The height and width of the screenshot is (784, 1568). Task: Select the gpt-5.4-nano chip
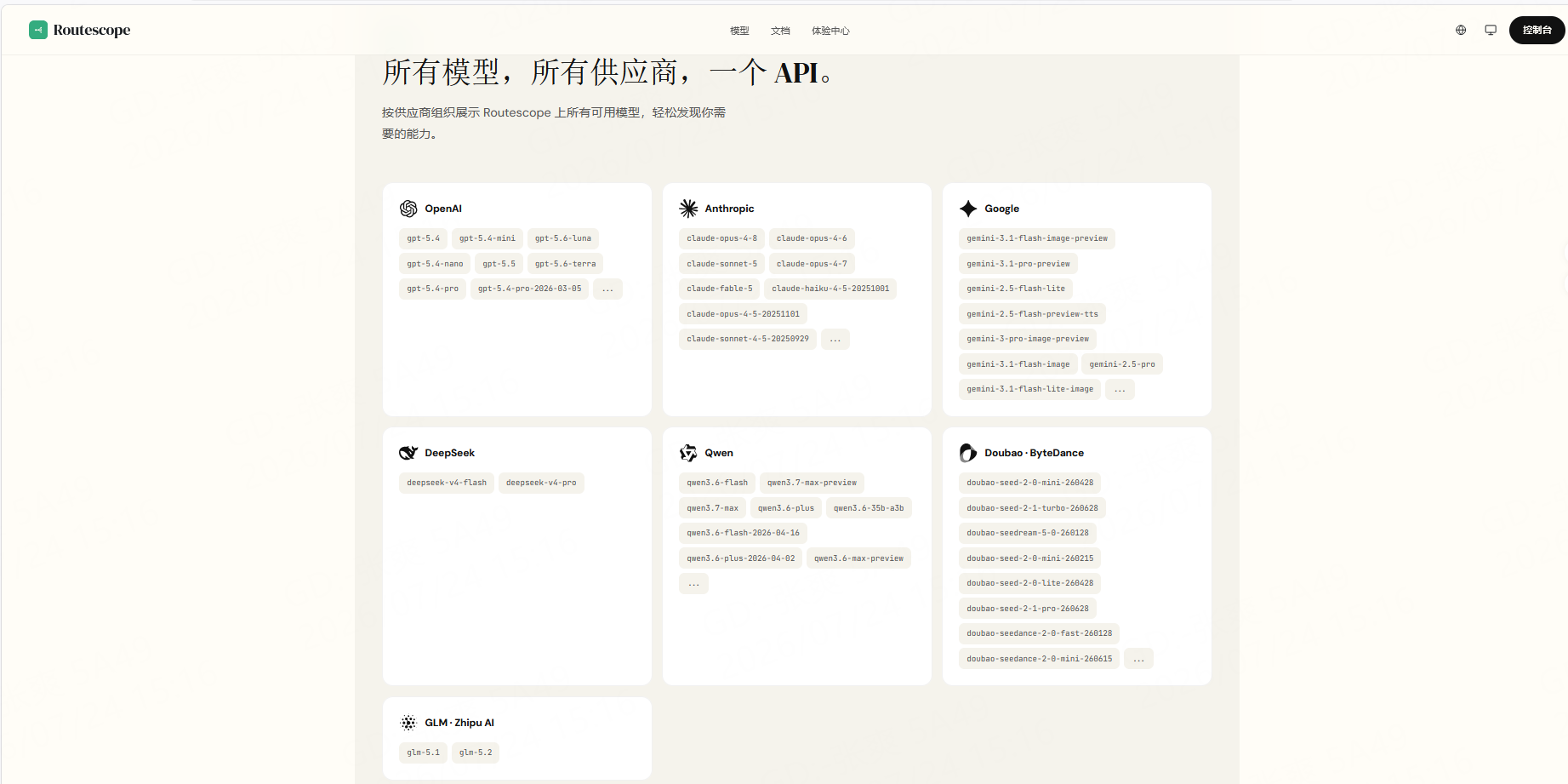pos(435,264)
